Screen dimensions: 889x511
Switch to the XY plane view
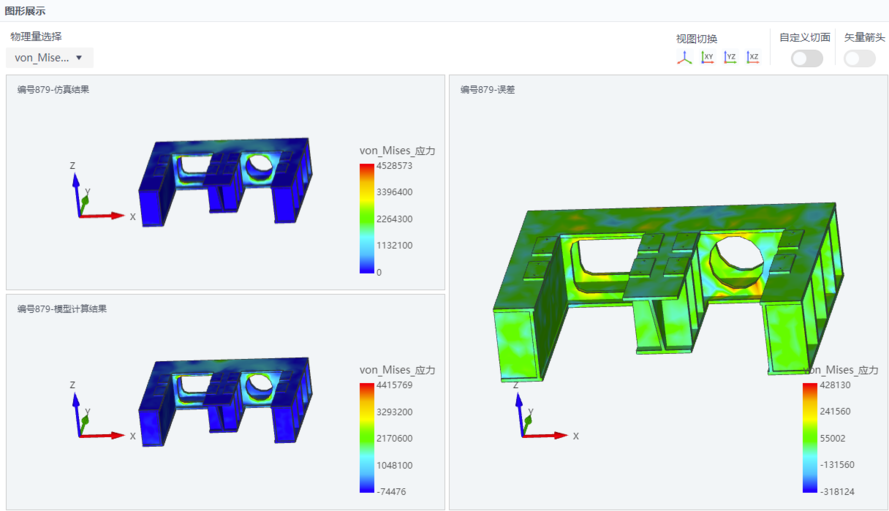click(707, 57)
